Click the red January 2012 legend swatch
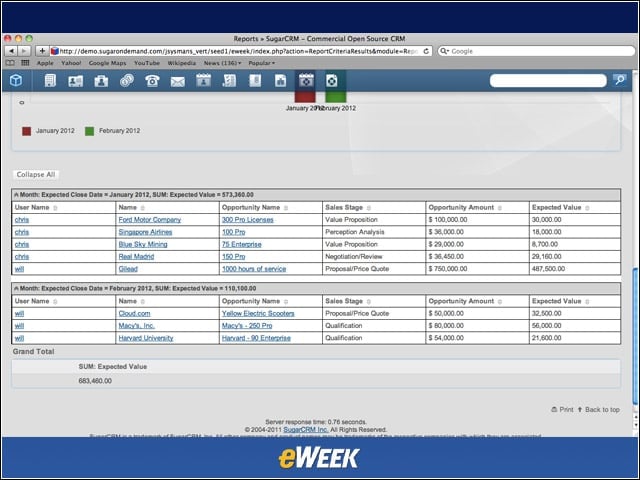Screen dimensions: 640x480 [x=27, y=131]
